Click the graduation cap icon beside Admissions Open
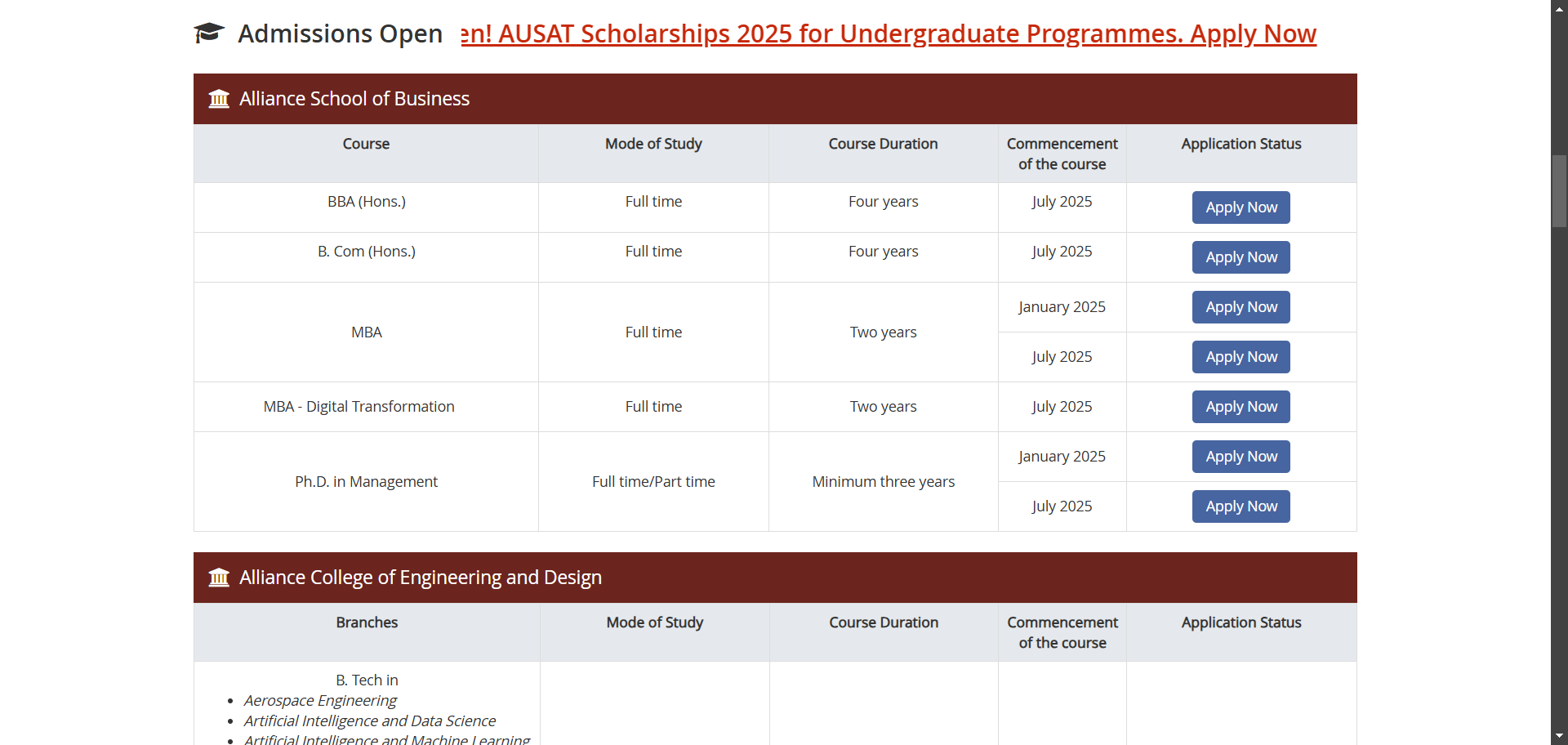Screen dimensions: 1568x745 (209, 33)
